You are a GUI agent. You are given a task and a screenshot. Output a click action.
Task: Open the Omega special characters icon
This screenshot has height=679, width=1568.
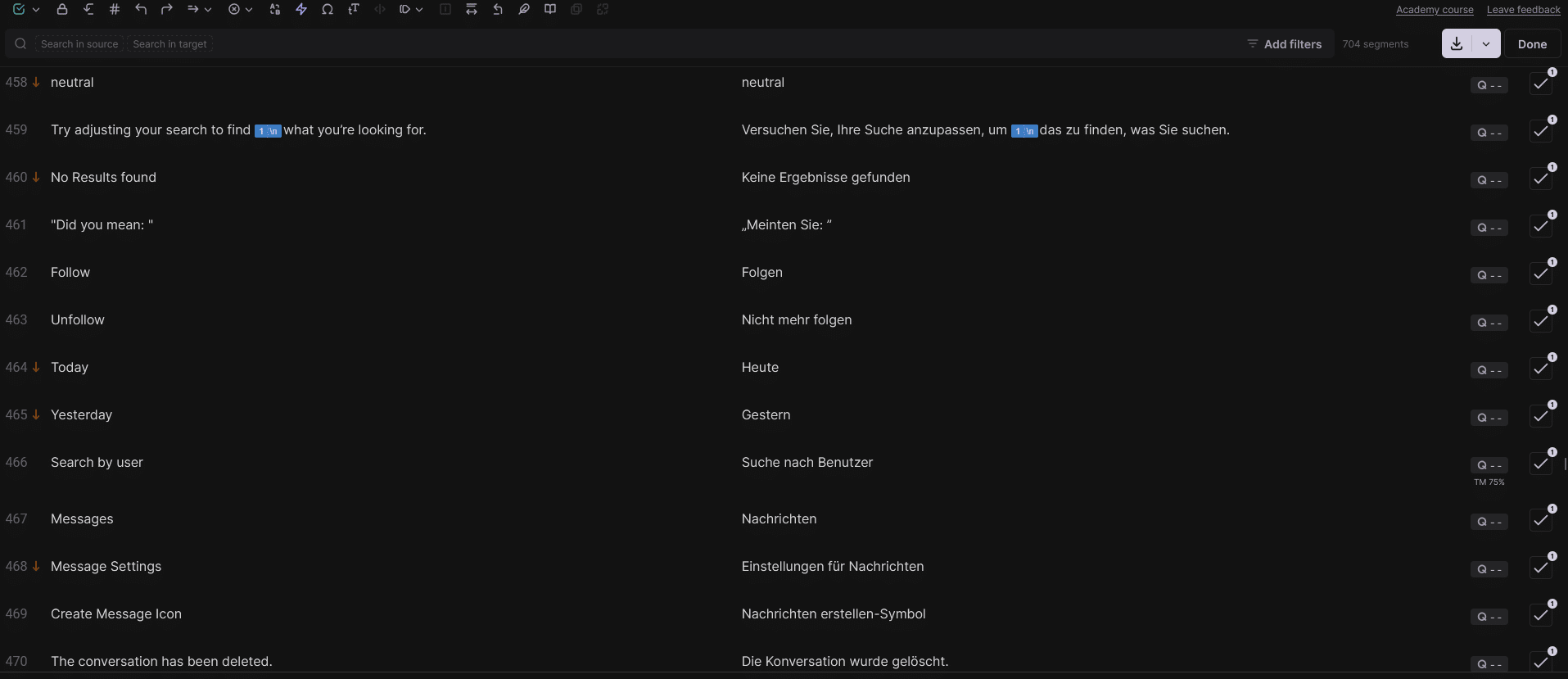[328, 10]
